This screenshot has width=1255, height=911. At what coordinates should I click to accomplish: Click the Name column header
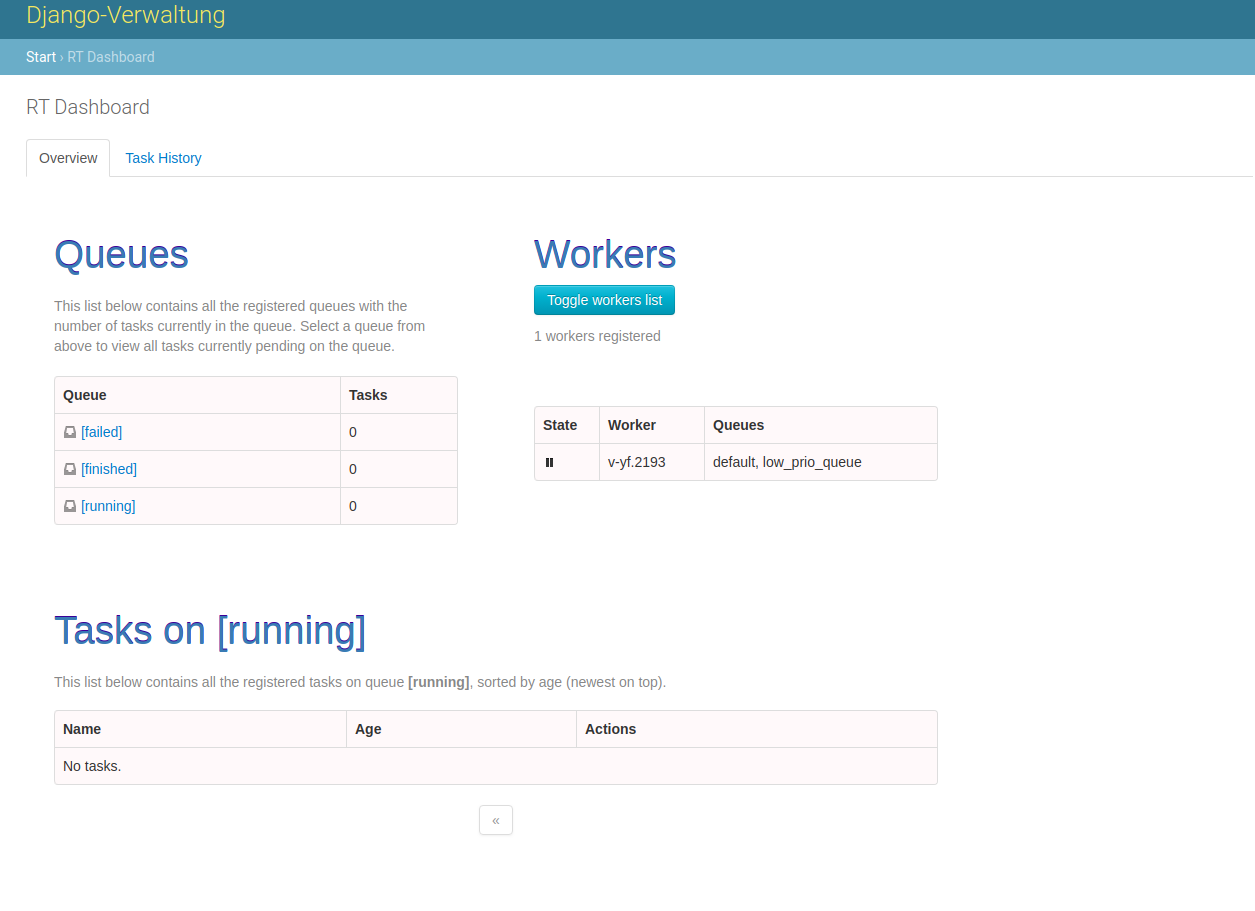coord(200,729)
